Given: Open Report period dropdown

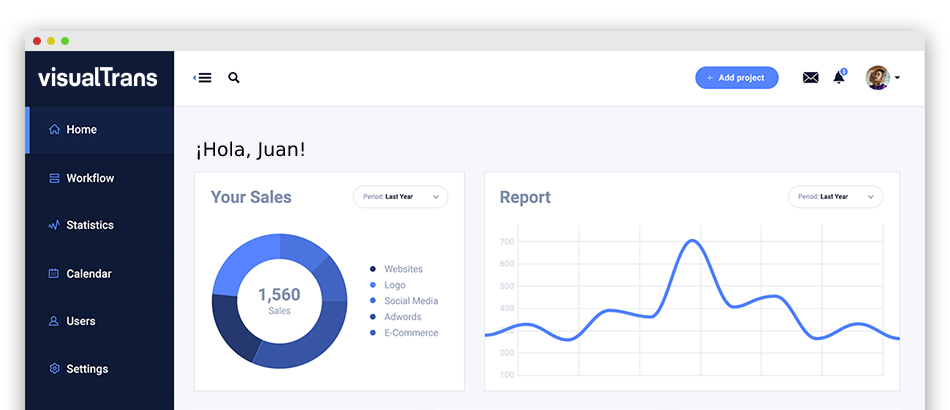Looking at the screenshot, I should (835, 197).
